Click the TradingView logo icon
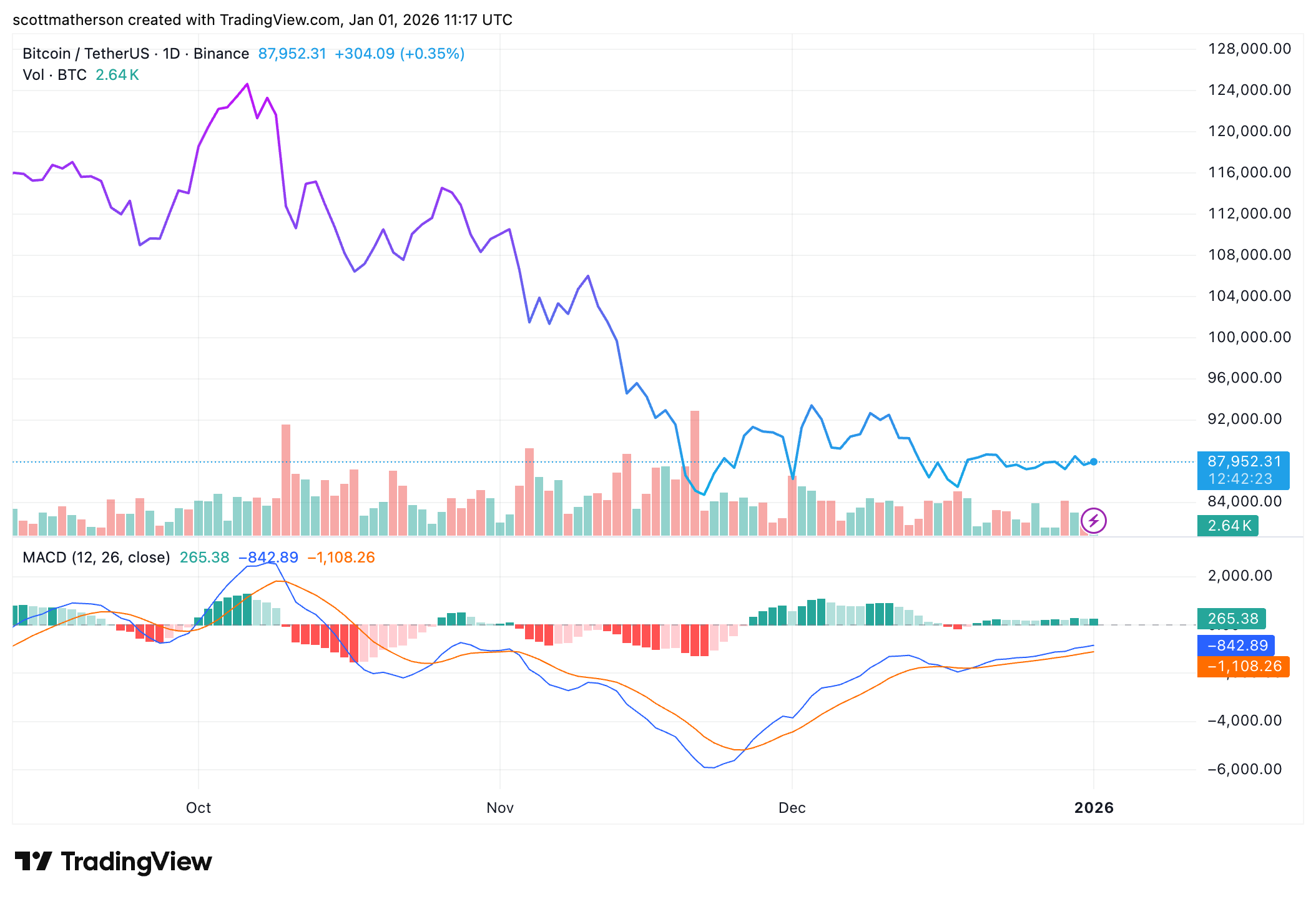 [32, 862]
